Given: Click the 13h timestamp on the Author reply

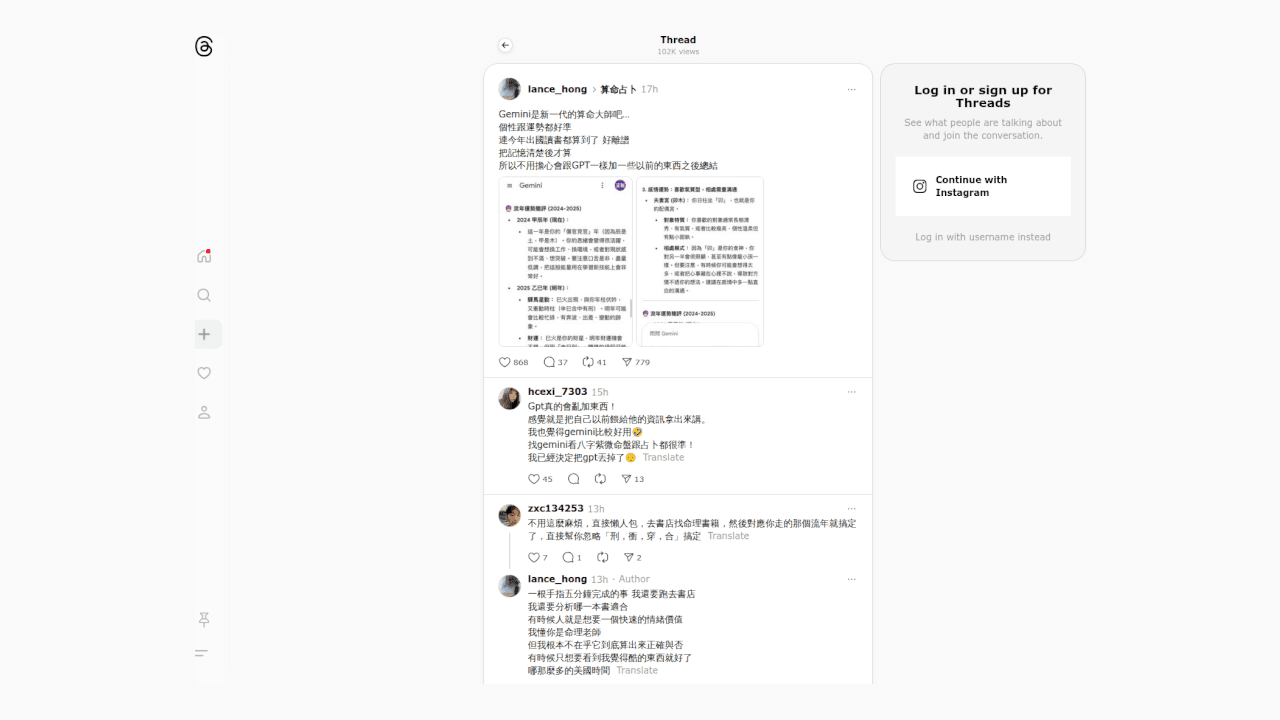Looking at the screenshot, I should pos(600,579).
